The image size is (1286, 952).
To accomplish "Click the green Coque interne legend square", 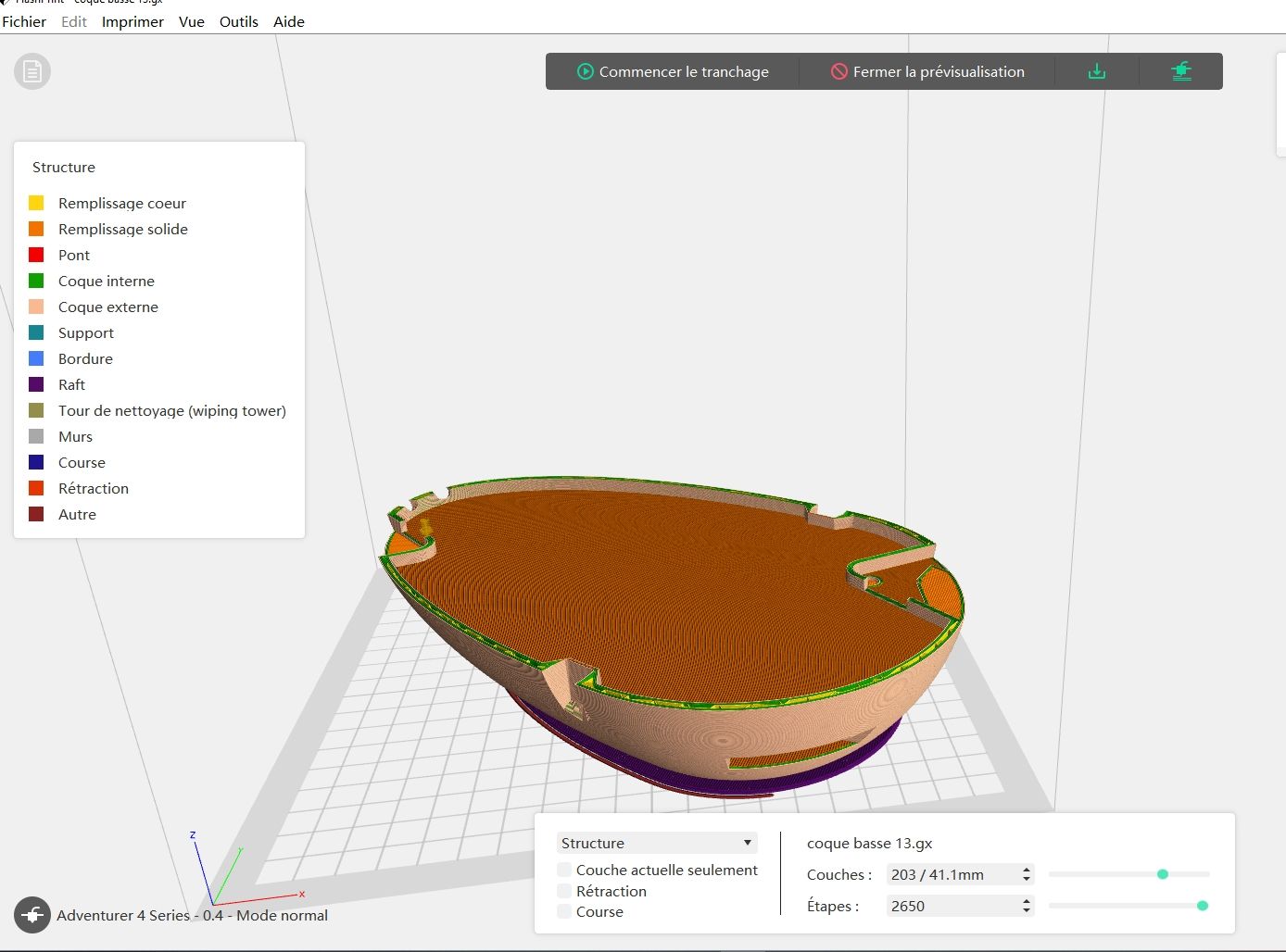I will (36, 281).
